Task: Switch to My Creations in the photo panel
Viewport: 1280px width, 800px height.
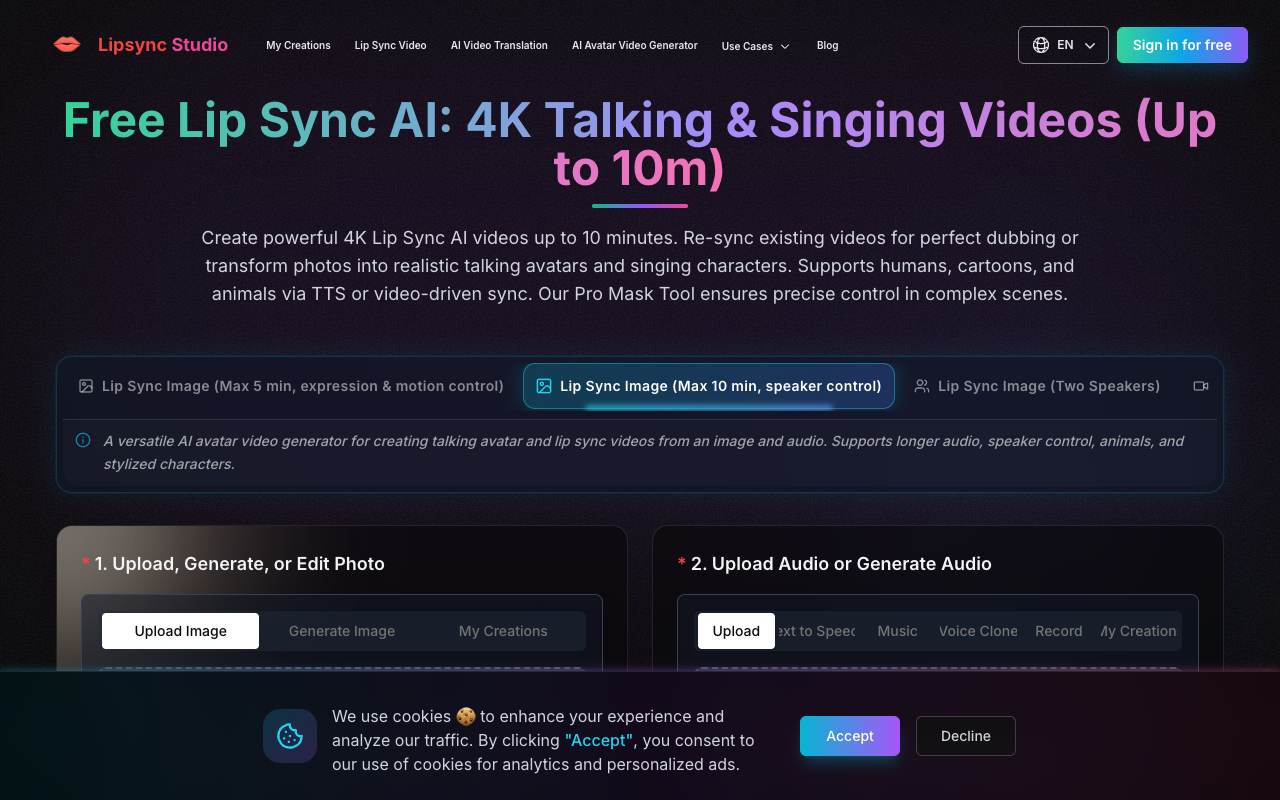Action: 503,631
